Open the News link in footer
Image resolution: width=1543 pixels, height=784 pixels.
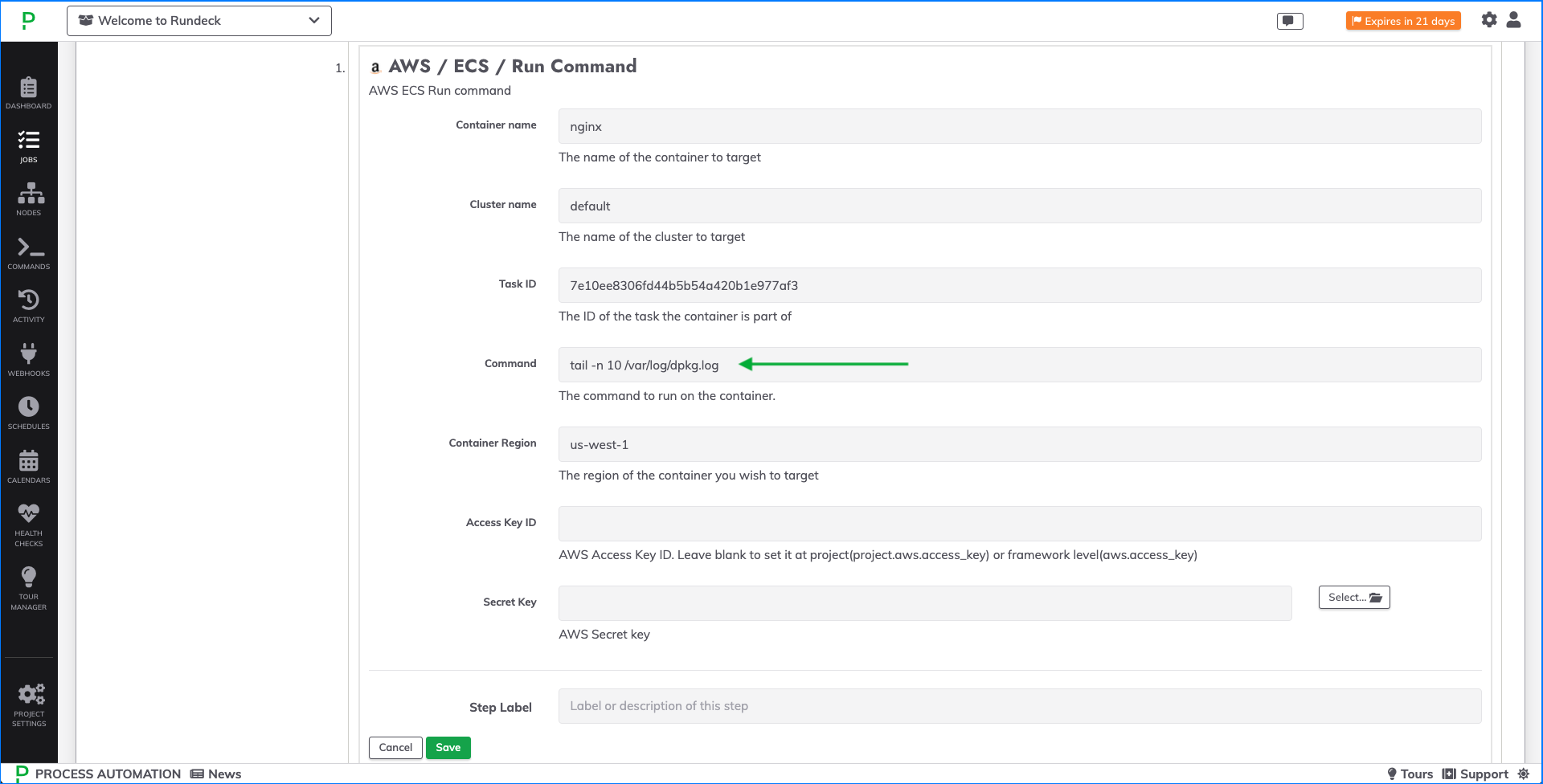pos(216,774)
